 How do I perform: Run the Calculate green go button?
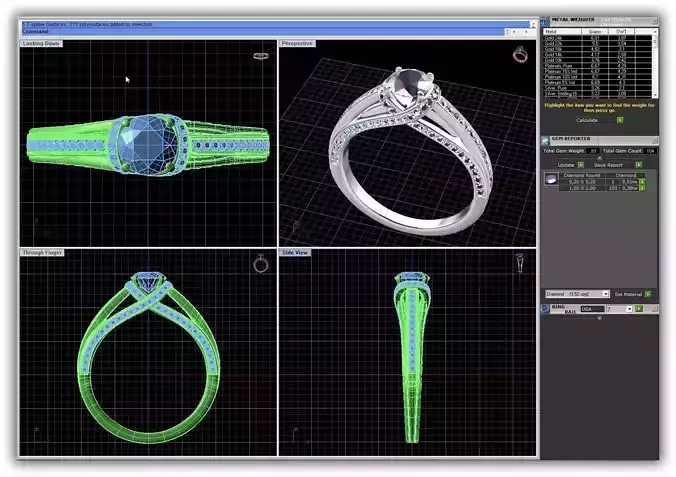pyautogui.click(x=620, y=120)
